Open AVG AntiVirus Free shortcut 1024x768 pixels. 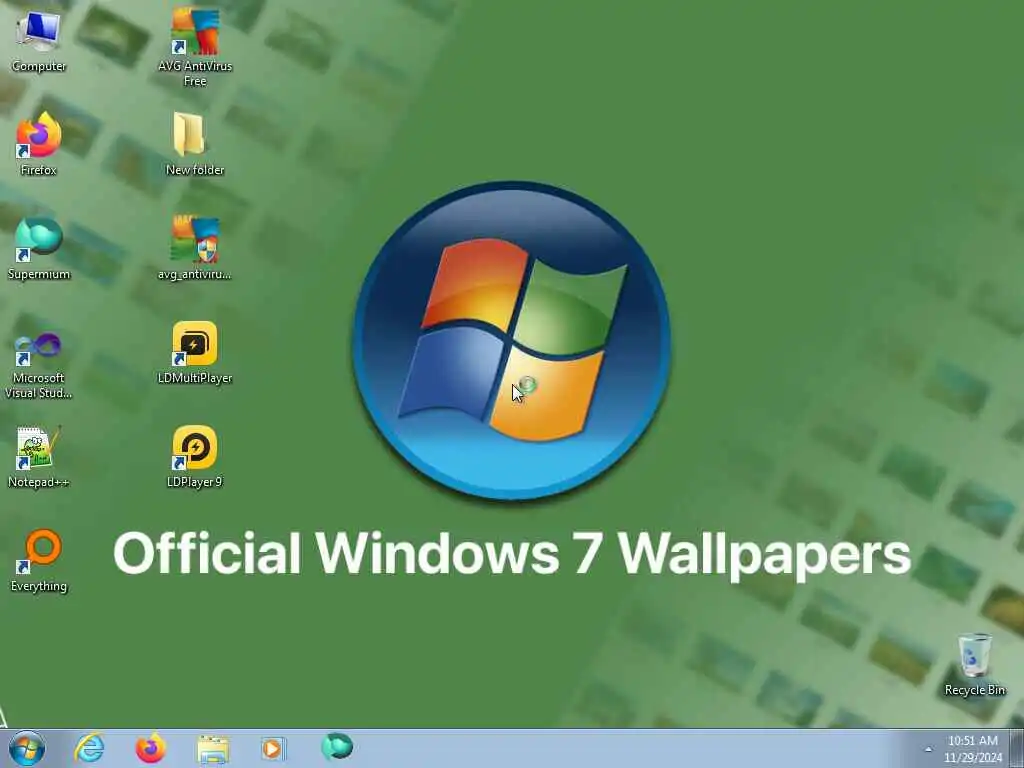point(195,46)
